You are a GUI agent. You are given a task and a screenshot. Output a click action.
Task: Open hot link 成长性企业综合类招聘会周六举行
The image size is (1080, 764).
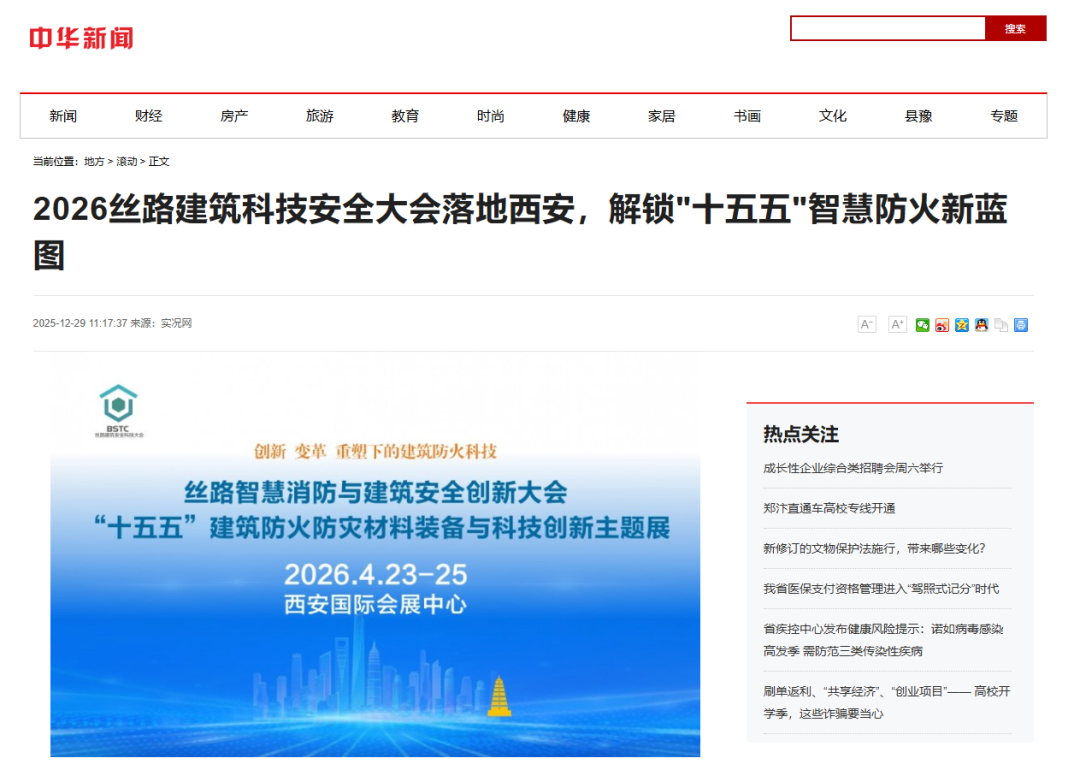click(853, 468)
